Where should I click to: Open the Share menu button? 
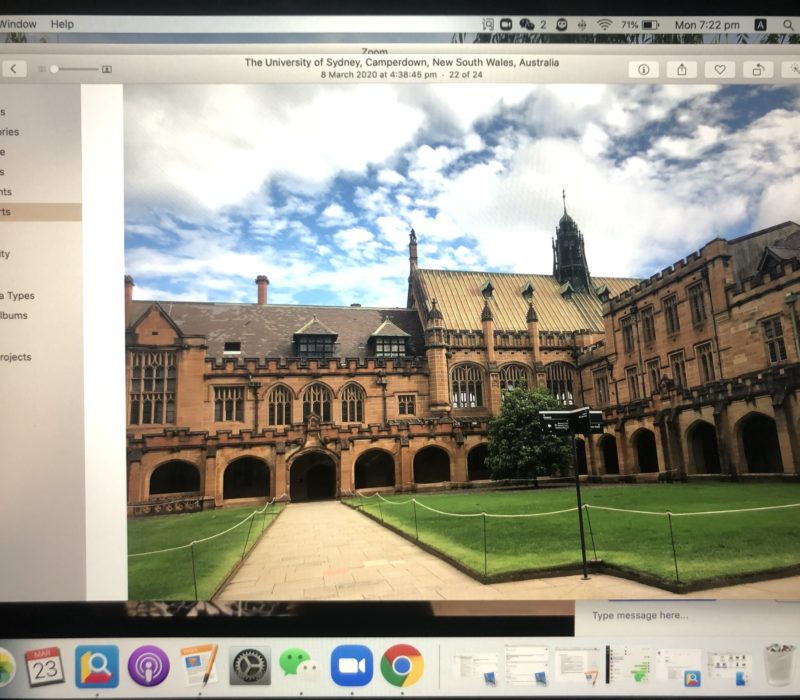pos(682,69)
